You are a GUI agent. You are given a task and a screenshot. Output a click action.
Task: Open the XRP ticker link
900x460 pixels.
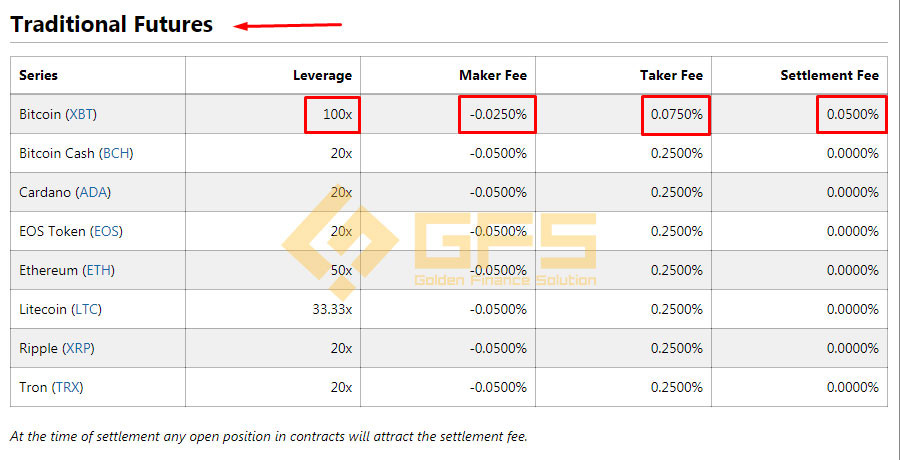(79, 349)
